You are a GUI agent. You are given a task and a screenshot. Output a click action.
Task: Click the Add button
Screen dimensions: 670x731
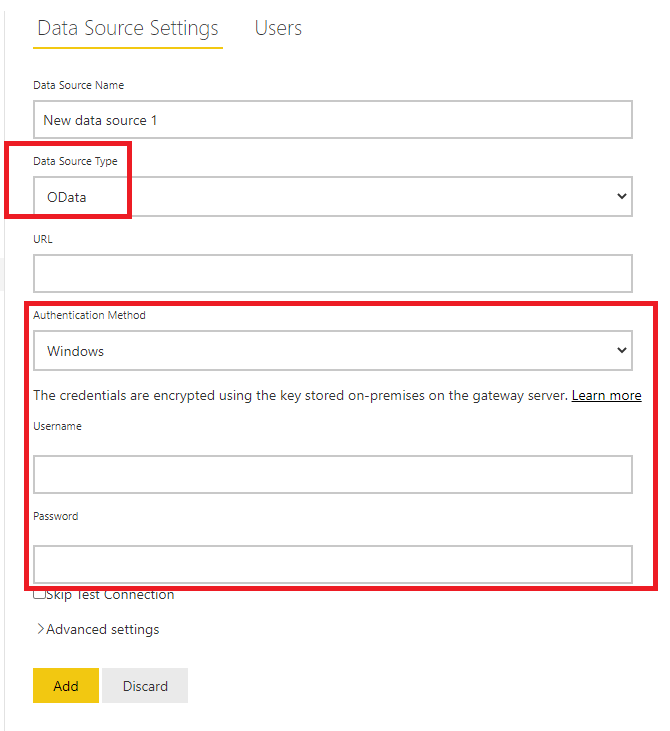[x=66, y=685]
